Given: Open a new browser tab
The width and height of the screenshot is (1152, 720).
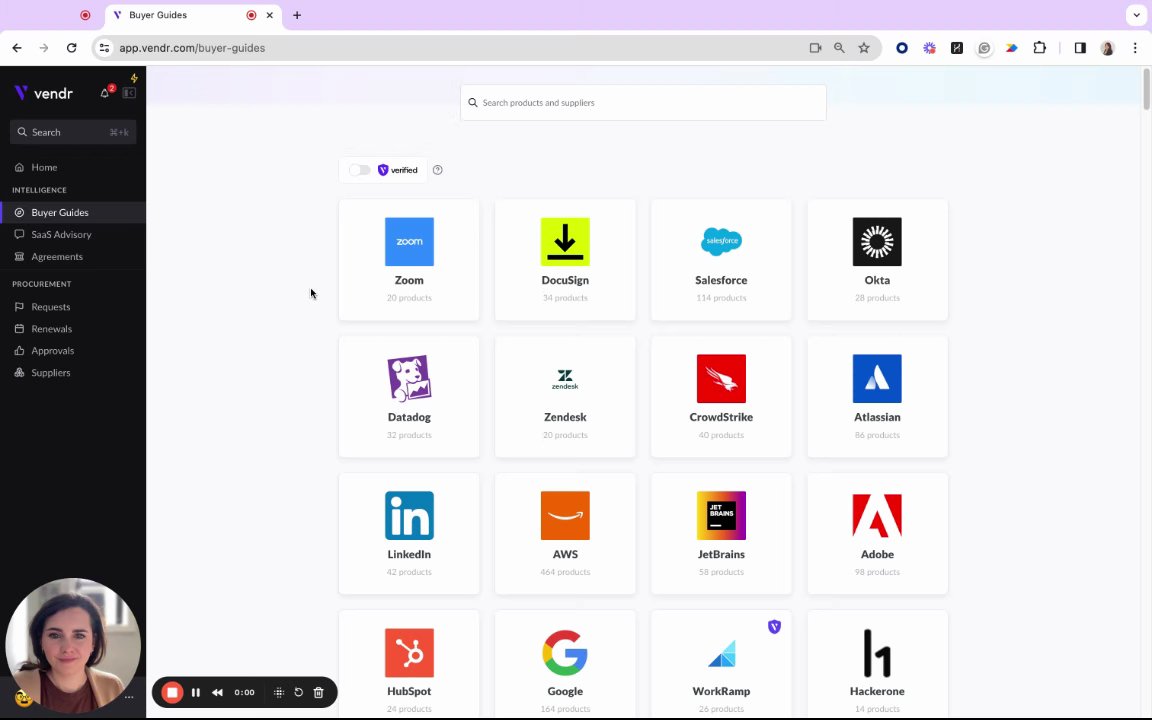Looking at the screenshot, I should click(x=297, y=15).
